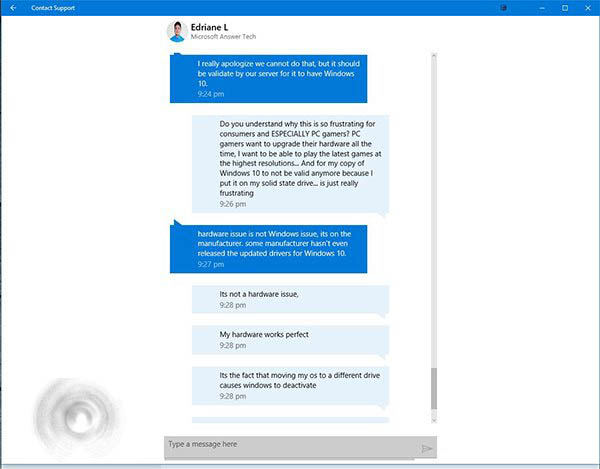Click the 'moving my os to a different drive' message

pos(290,386)
